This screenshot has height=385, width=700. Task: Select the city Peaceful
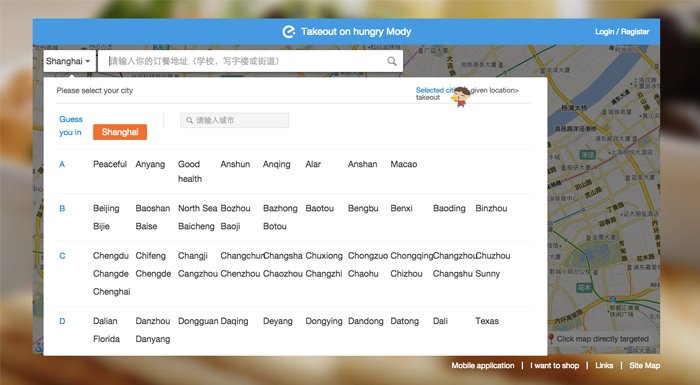coord(110,164)
